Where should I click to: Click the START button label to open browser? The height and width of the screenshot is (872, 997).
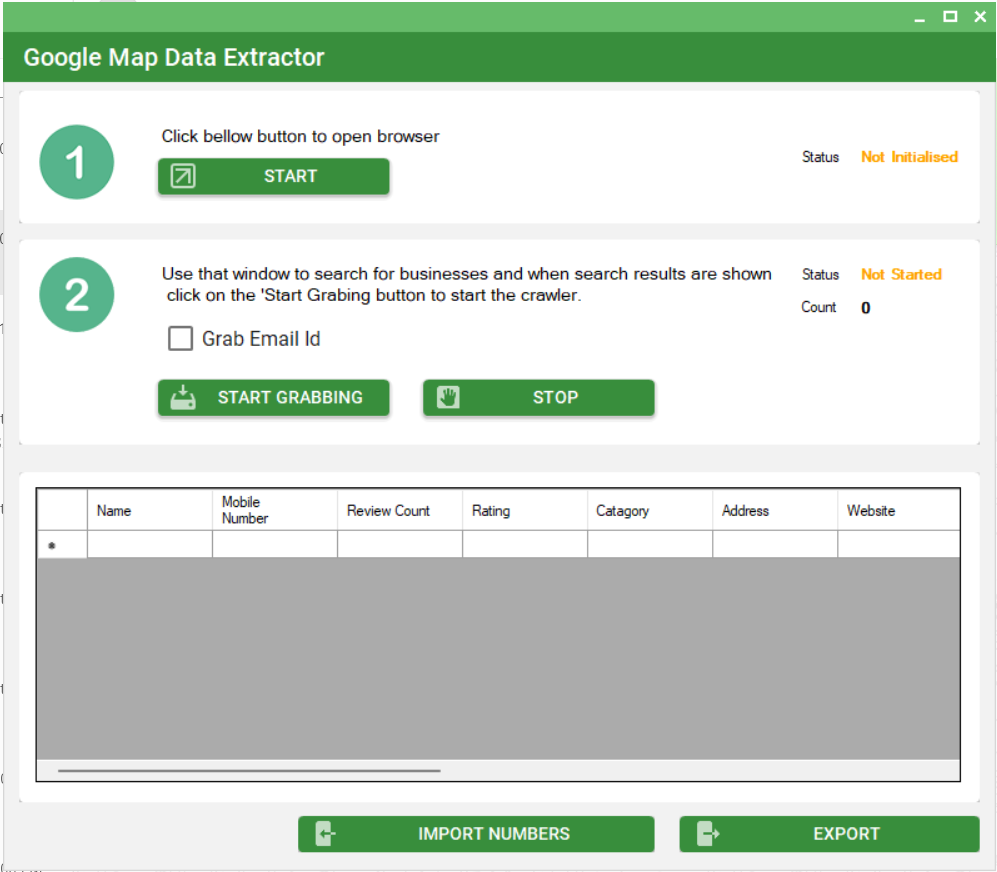tap(291, 176)
